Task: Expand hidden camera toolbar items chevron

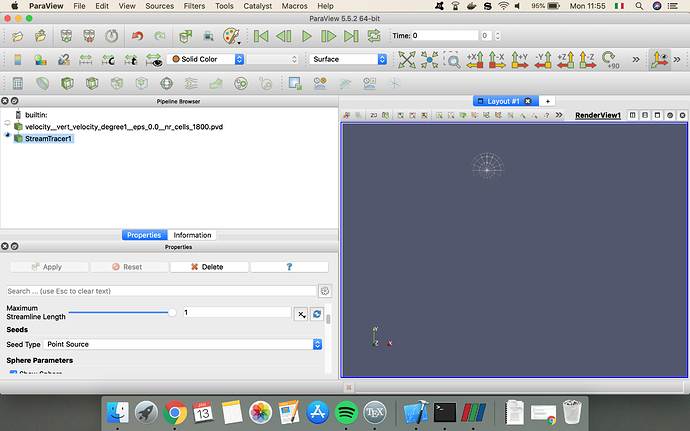Action: click(x=636, y=59)
